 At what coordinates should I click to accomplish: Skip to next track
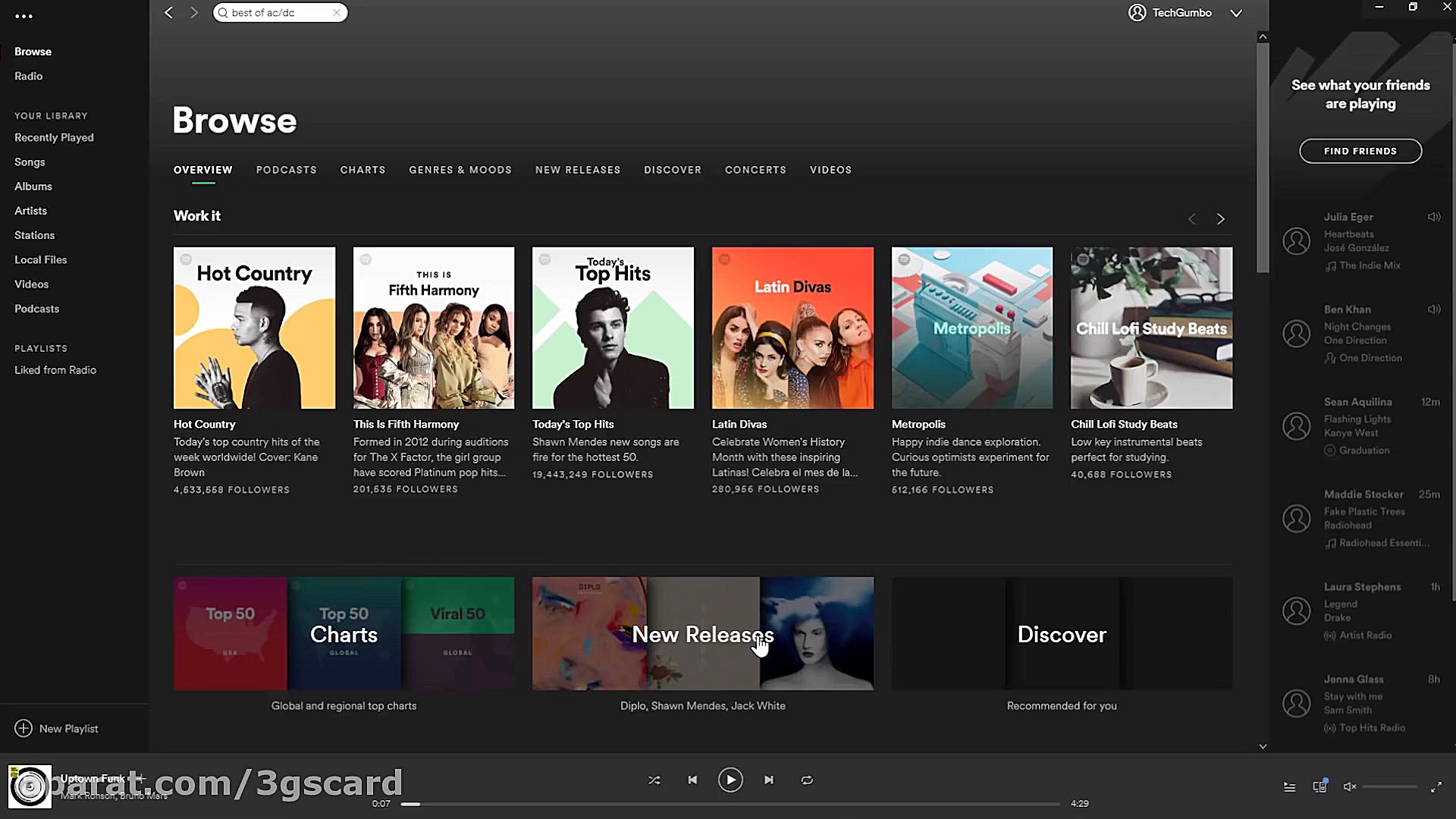768,780
